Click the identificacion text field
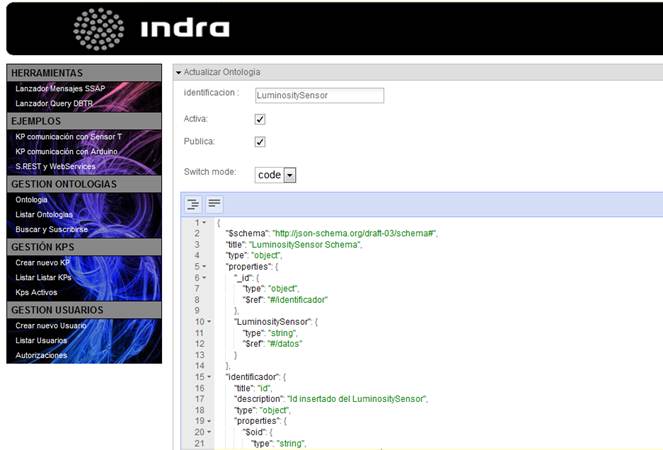Viewport: 663px width, 450px height. (319, 95)
